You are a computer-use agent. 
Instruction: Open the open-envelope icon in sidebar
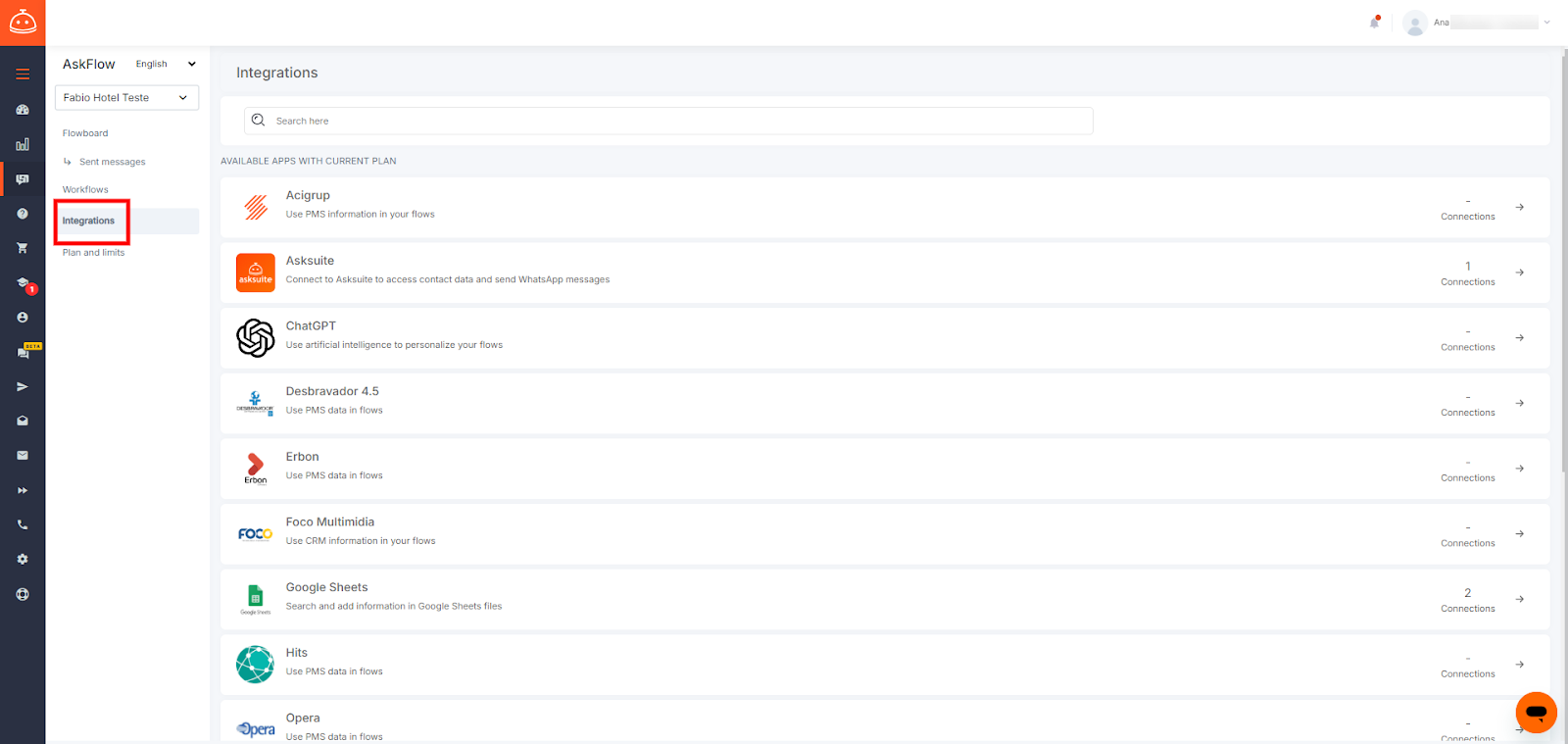click(x=23, y=421)
